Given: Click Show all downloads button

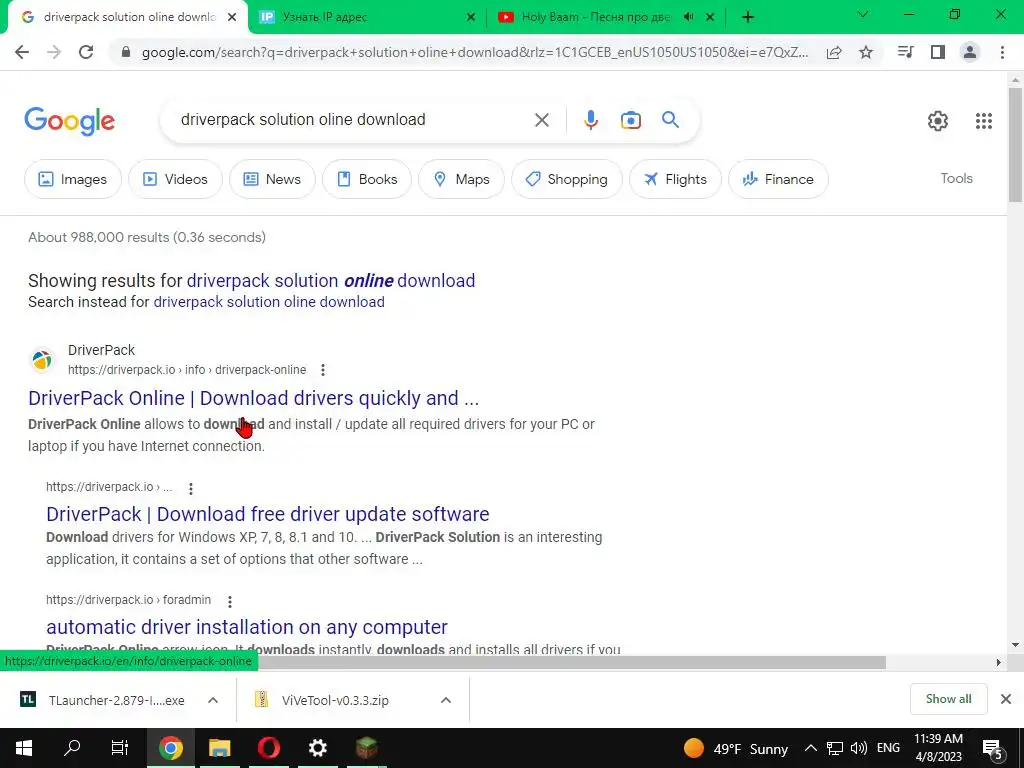Looking at the screenshot, I should click(948, 699).
